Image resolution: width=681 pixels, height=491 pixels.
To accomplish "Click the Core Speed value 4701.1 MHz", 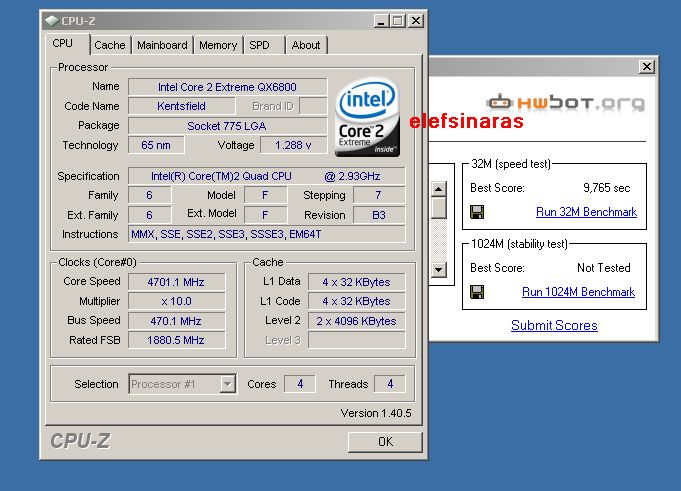I will click(x=176, y=282).
